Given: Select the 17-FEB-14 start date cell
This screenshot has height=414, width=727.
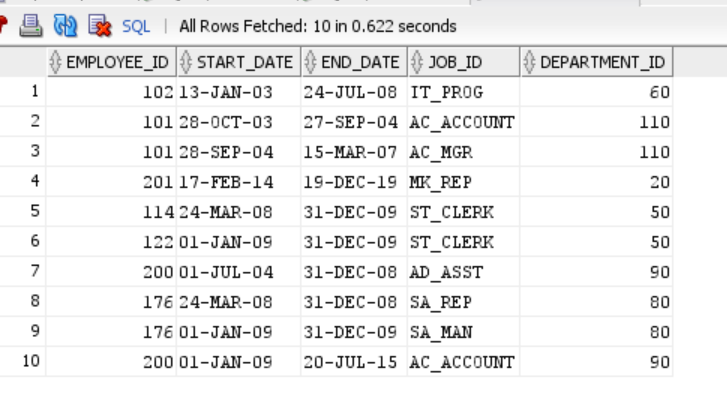Looking at the screenshot, I should pyautogui.click(x=238, y=182).
